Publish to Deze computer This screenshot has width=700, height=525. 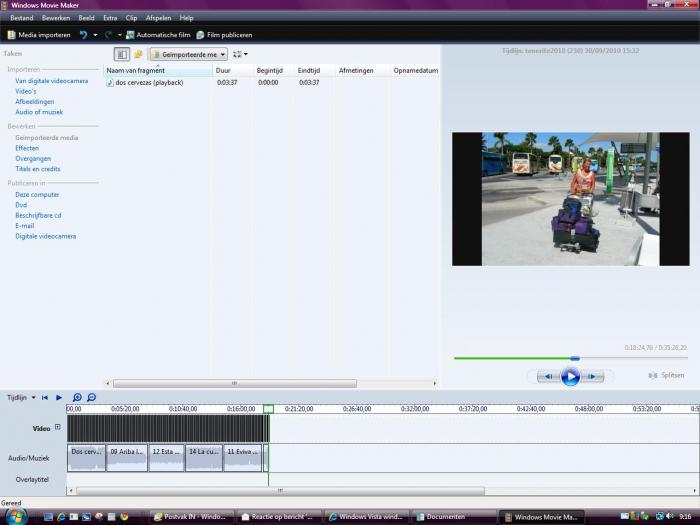pos(37,195)
